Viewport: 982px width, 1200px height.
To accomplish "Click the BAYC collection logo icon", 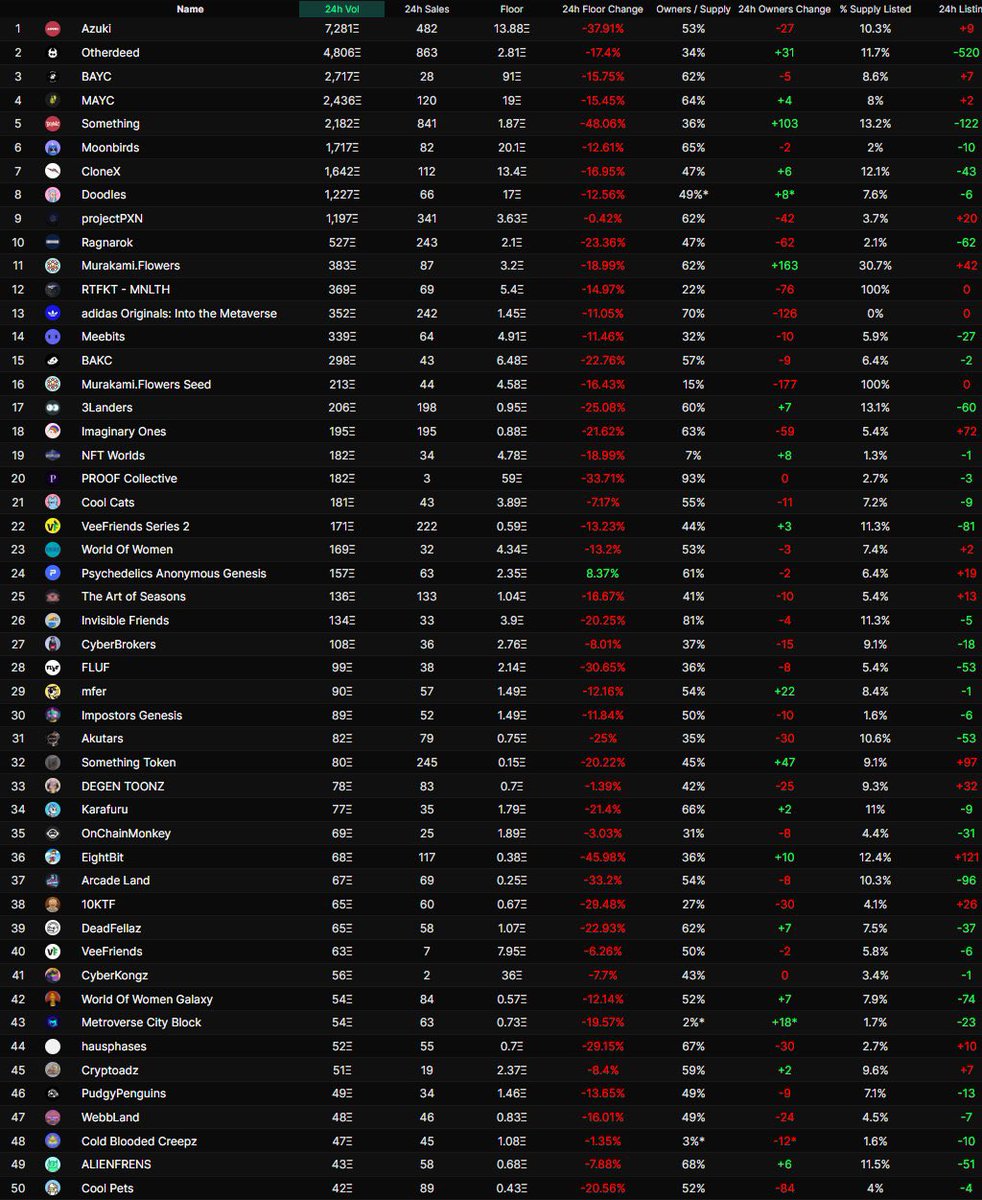I will click(53, 76).
